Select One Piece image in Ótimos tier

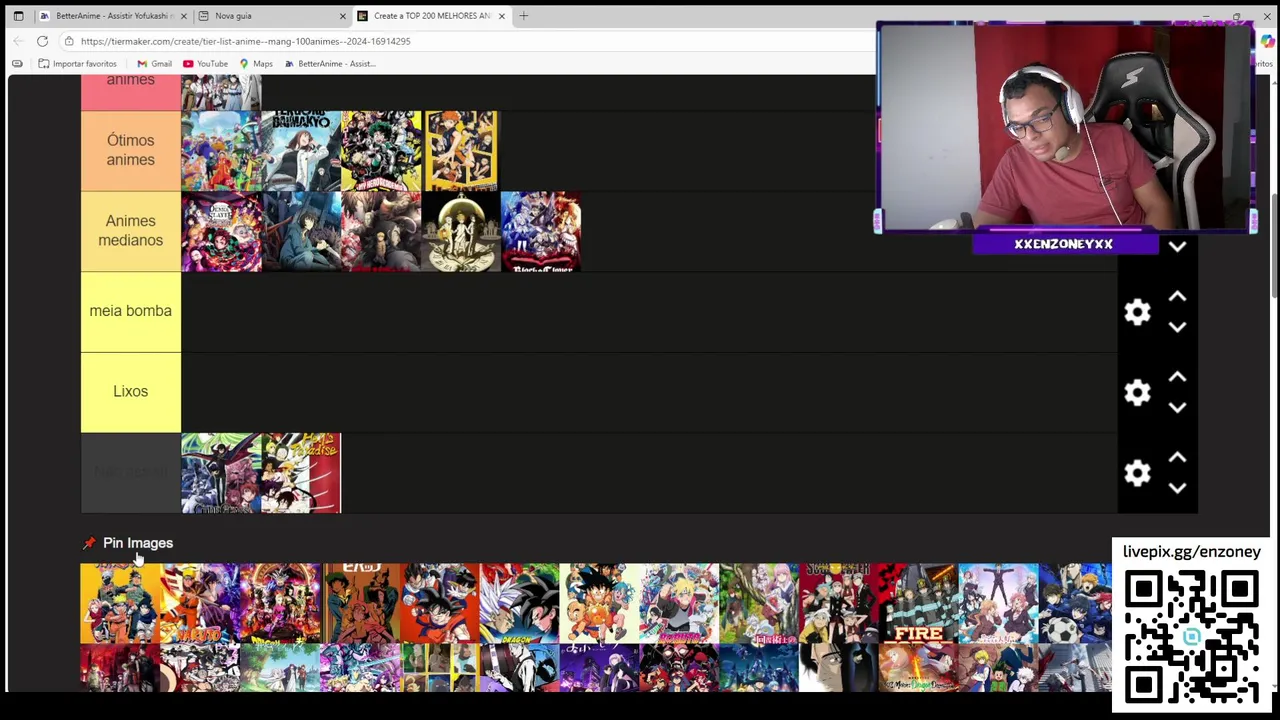(221, 150)
